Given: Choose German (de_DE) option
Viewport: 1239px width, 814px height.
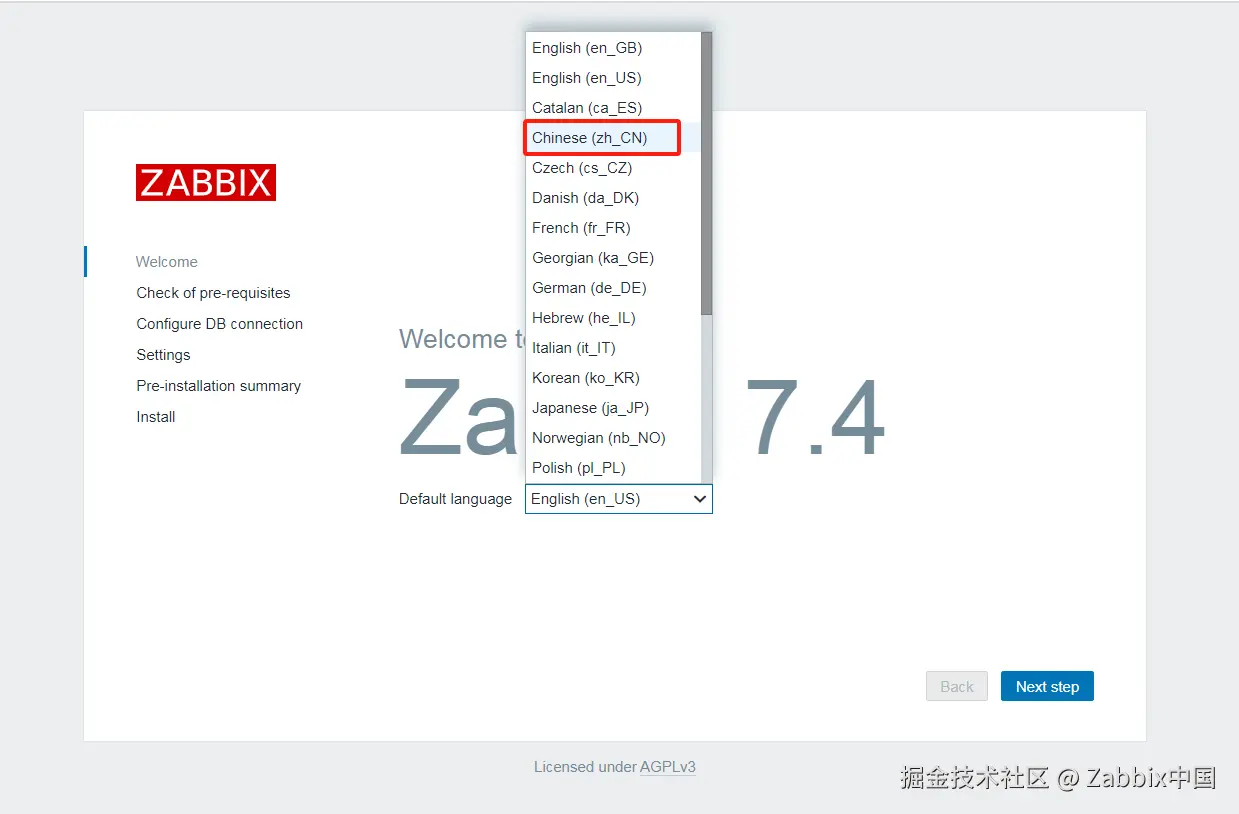Looking at the screenshot, I should tap(613, 288).
